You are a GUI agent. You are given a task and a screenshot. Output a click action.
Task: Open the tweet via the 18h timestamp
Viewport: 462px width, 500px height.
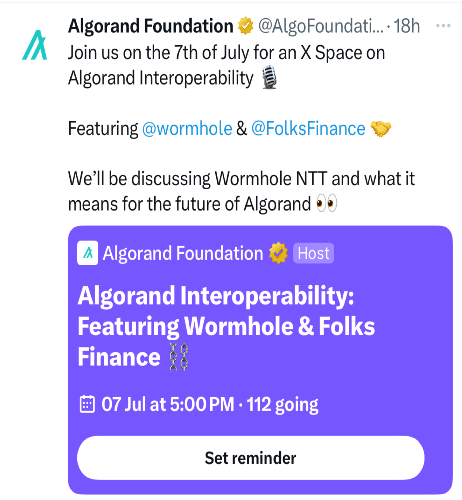click(x=407, y=26)
